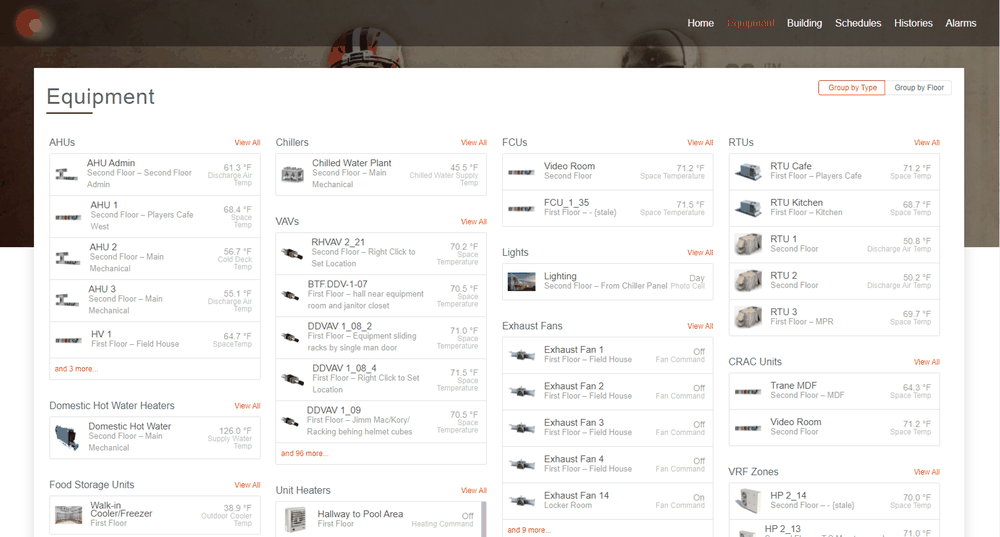Open the AHU Admin equipment entry
The image size is (1000, 537).
click(x=155, y=174)
